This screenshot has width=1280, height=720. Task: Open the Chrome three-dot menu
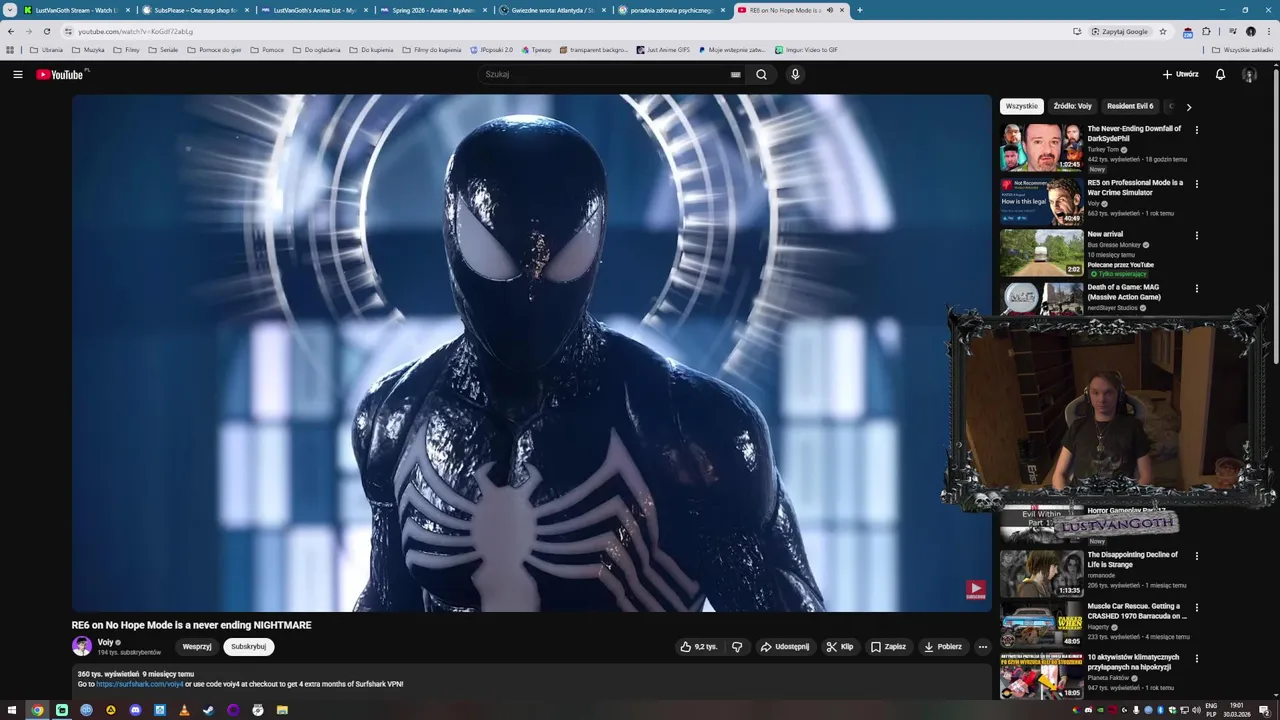pos(1268,31)
